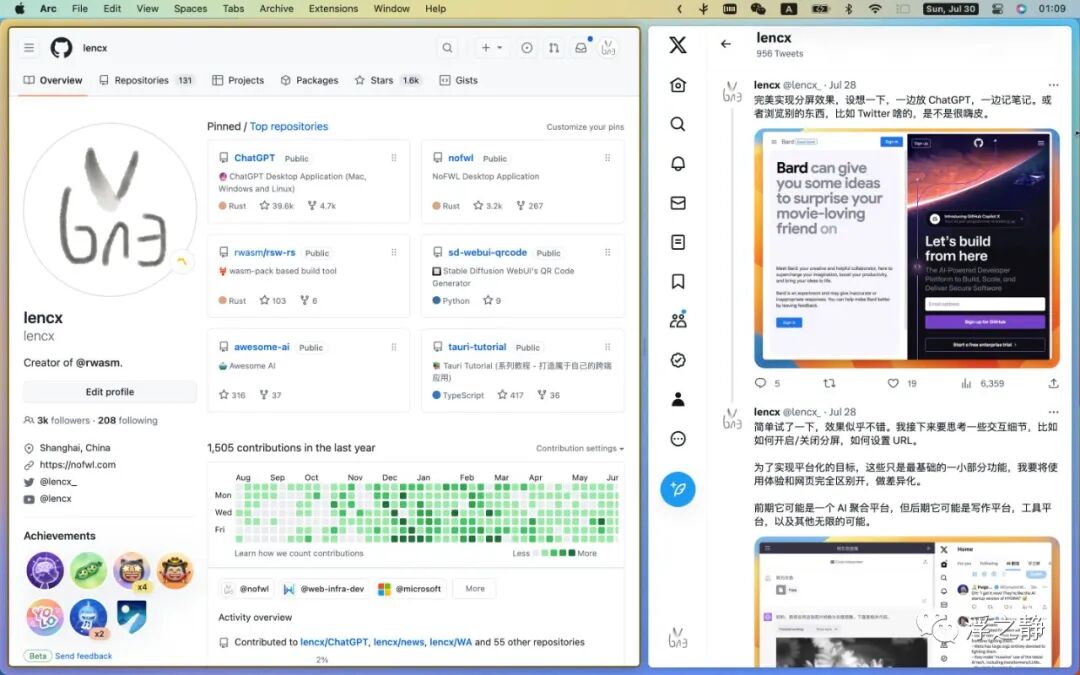
Task: Open the Apple menu
Action: tap(19, 8)
